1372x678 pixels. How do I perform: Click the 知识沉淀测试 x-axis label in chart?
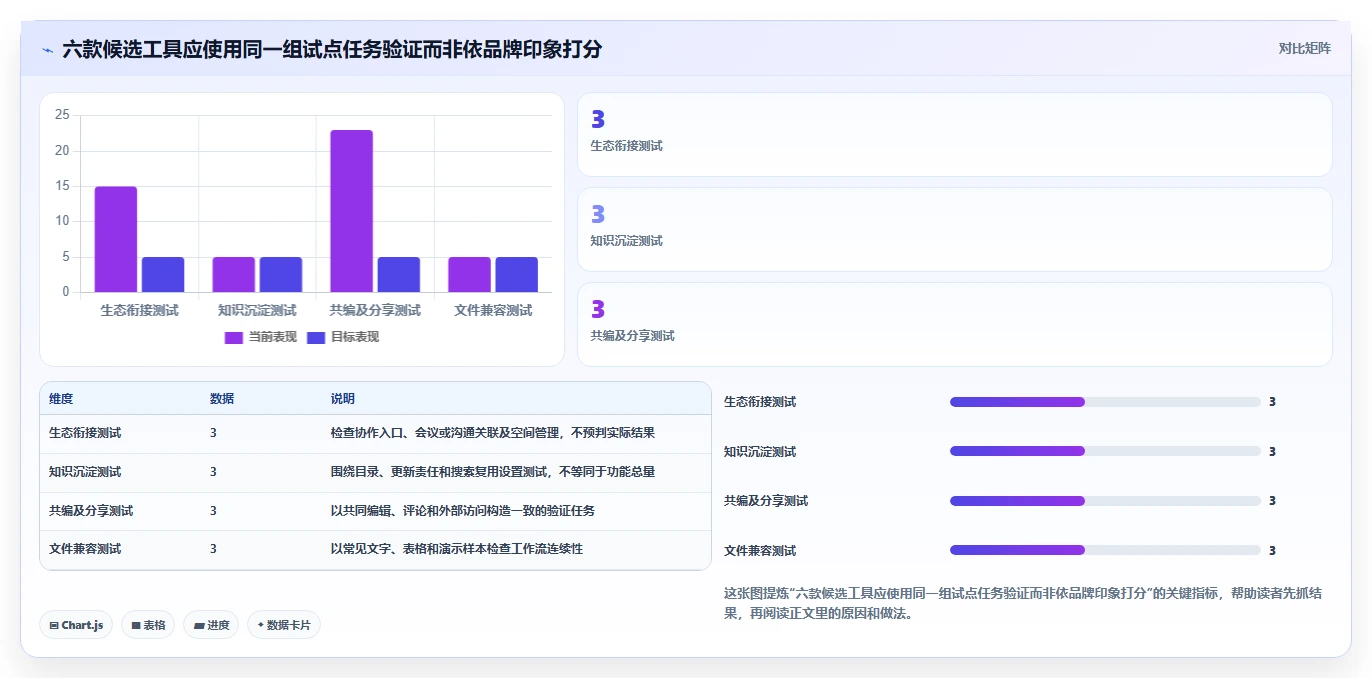tap(257, 311)
